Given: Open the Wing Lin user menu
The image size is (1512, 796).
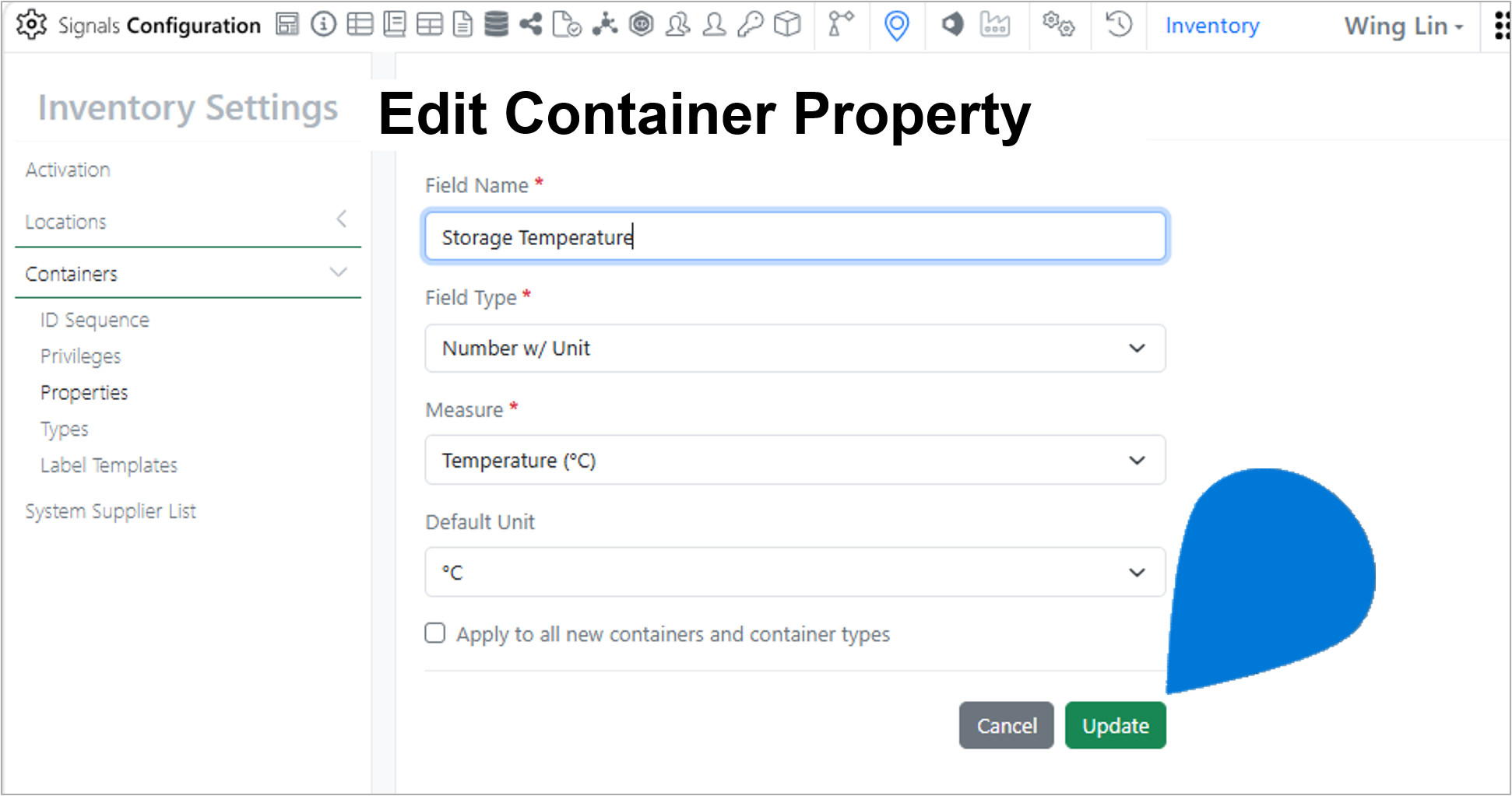Looking at the screenshot, I should point(1404,26).
